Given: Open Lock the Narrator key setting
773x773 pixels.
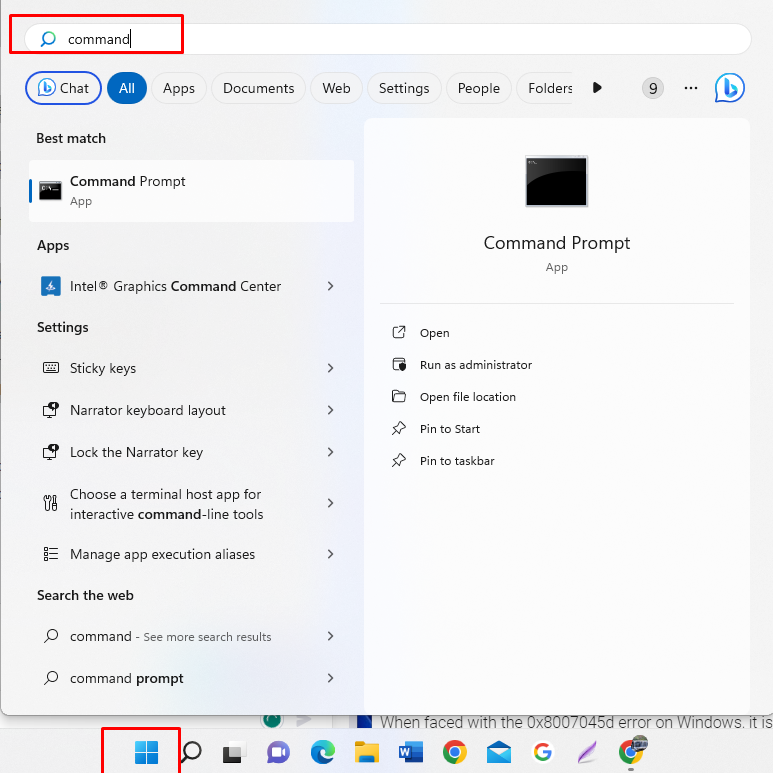Looking at the screenshot, I should (x=191, y=452).
